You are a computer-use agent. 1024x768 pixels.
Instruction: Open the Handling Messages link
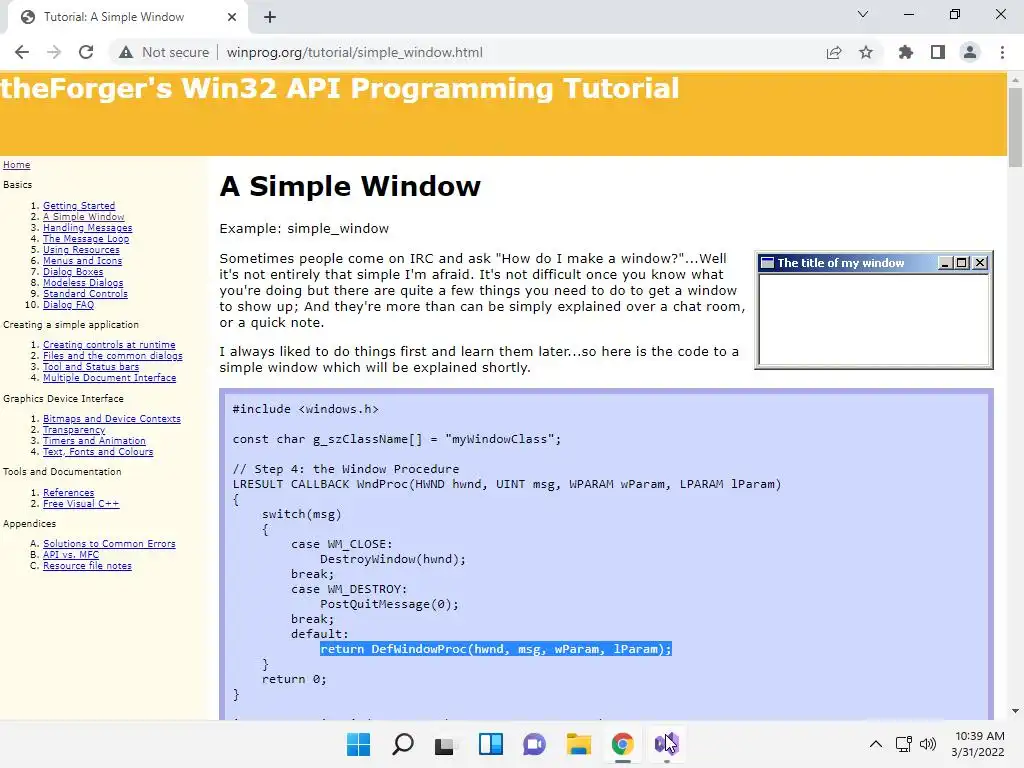pyautogui.click(x=88, y=228)
